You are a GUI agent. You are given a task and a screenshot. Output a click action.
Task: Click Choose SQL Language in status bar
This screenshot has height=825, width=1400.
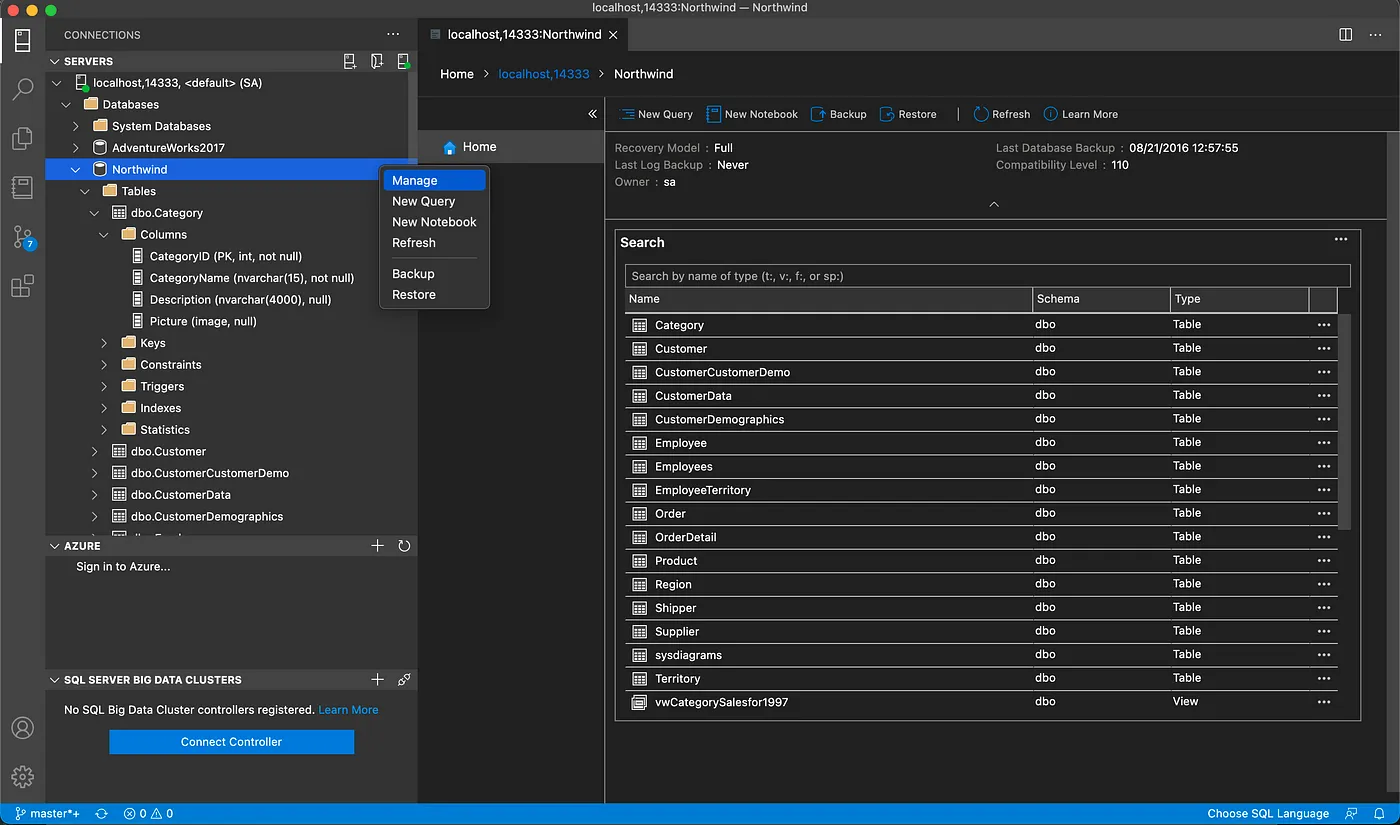point(1268,813)
